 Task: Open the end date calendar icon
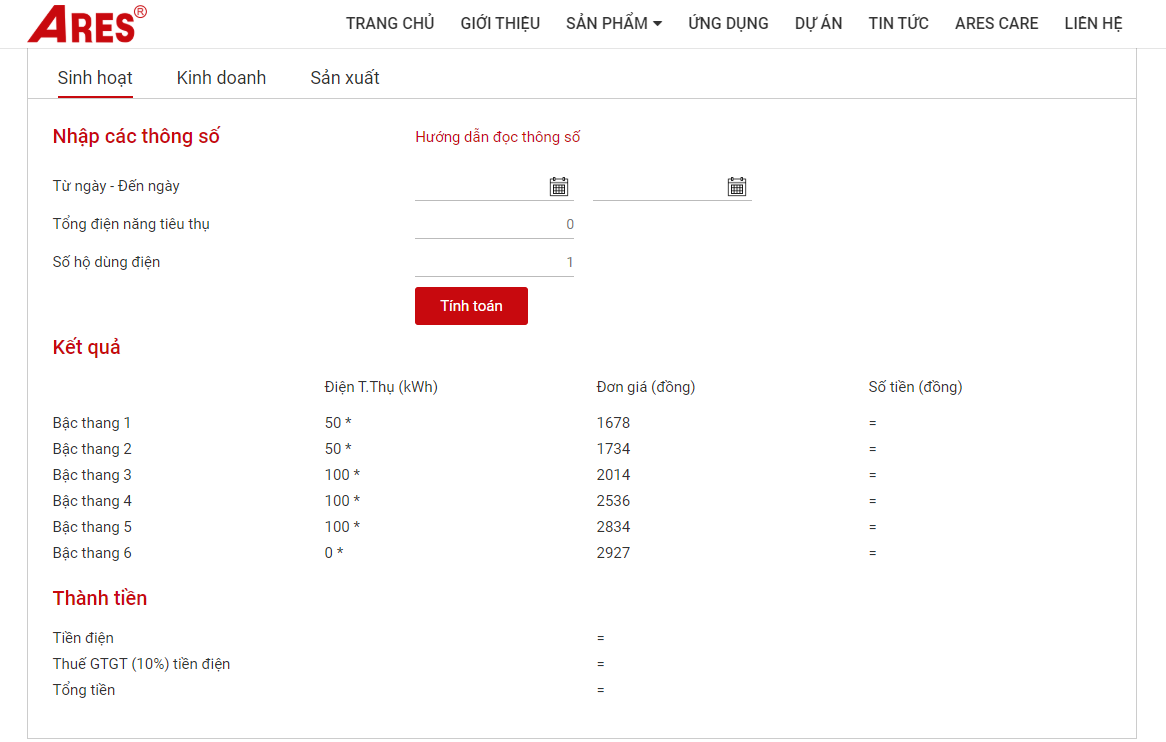tap(737, 187)
